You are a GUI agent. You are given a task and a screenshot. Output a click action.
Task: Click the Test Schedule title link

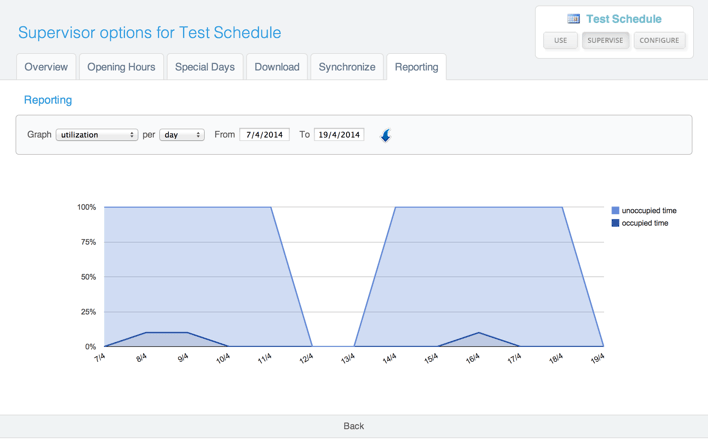pyautogui.click(x=623, y=19)
